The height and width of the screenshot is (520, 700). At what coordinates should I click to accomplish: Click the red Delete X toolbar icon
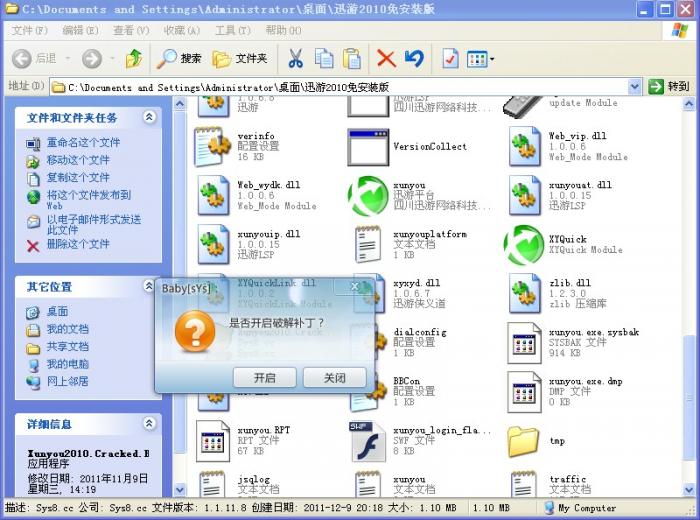tap(386, 58)
